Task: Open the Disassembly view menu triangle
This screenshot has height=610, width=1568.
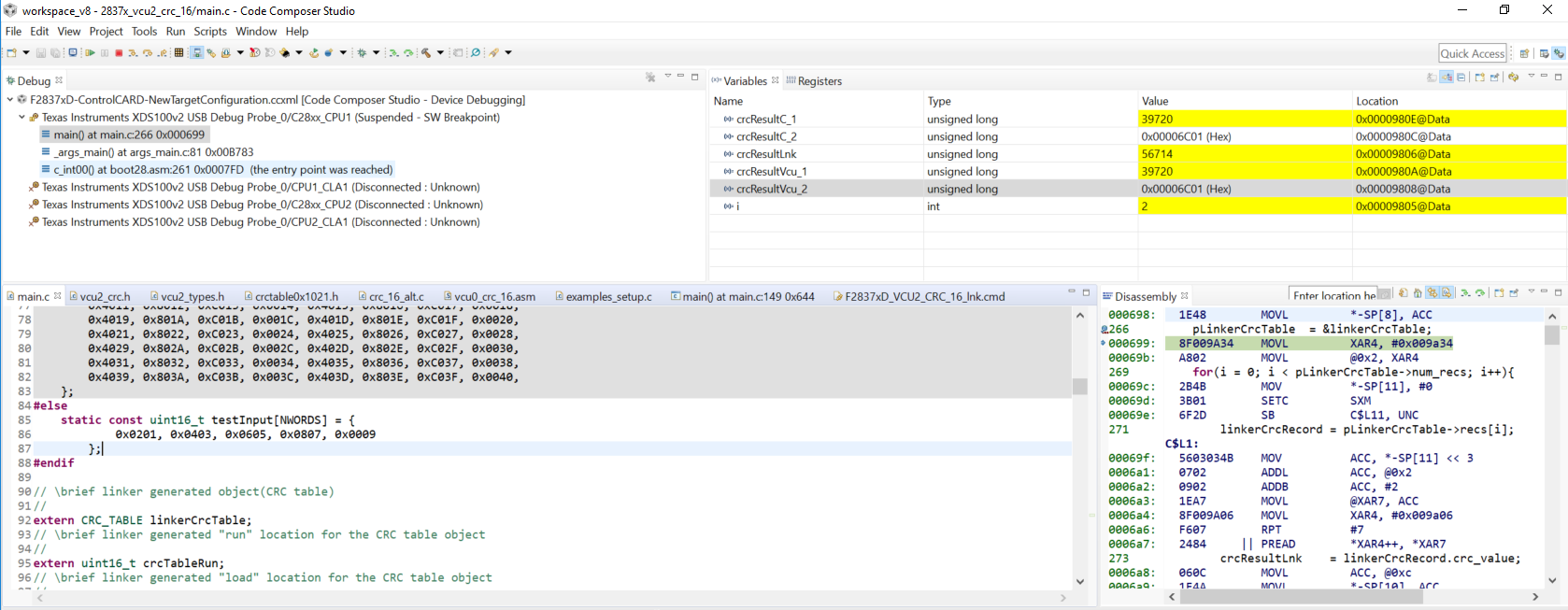Action: point(1532,291)
